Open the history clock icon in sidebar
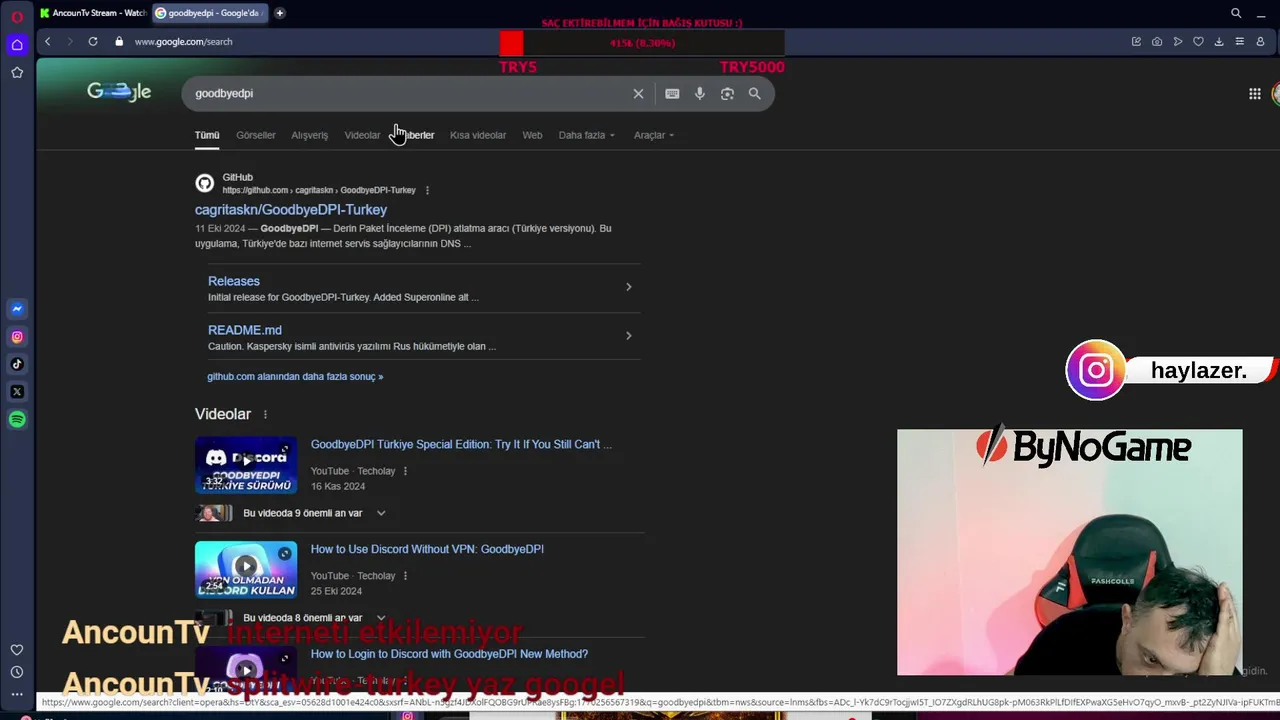Viewport: 1280px width, 720px height. [17, 672]
